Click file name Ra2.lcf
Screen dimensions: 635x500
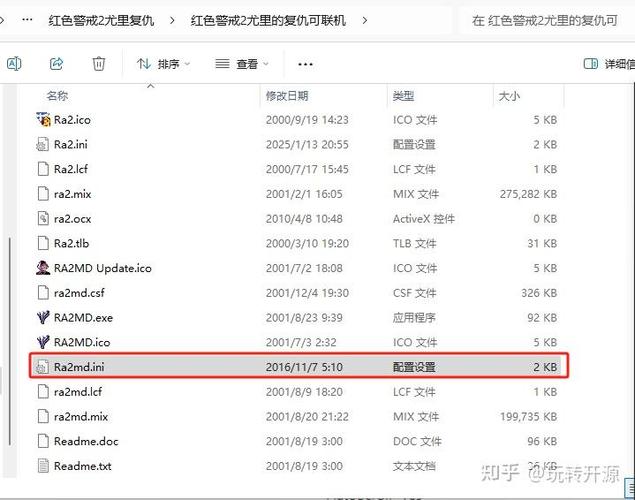coord(71,169)
